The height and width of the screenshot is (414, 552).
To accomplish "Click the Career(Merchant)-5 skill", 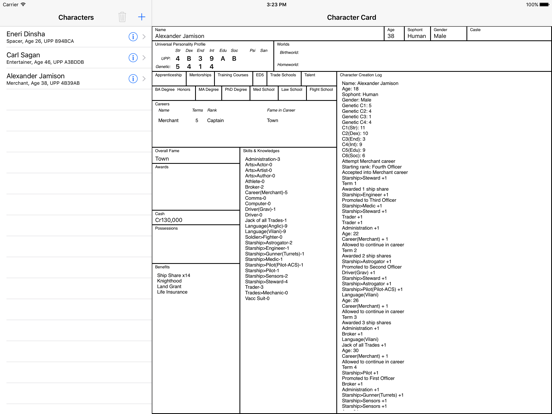I will (x=266, y=193).
